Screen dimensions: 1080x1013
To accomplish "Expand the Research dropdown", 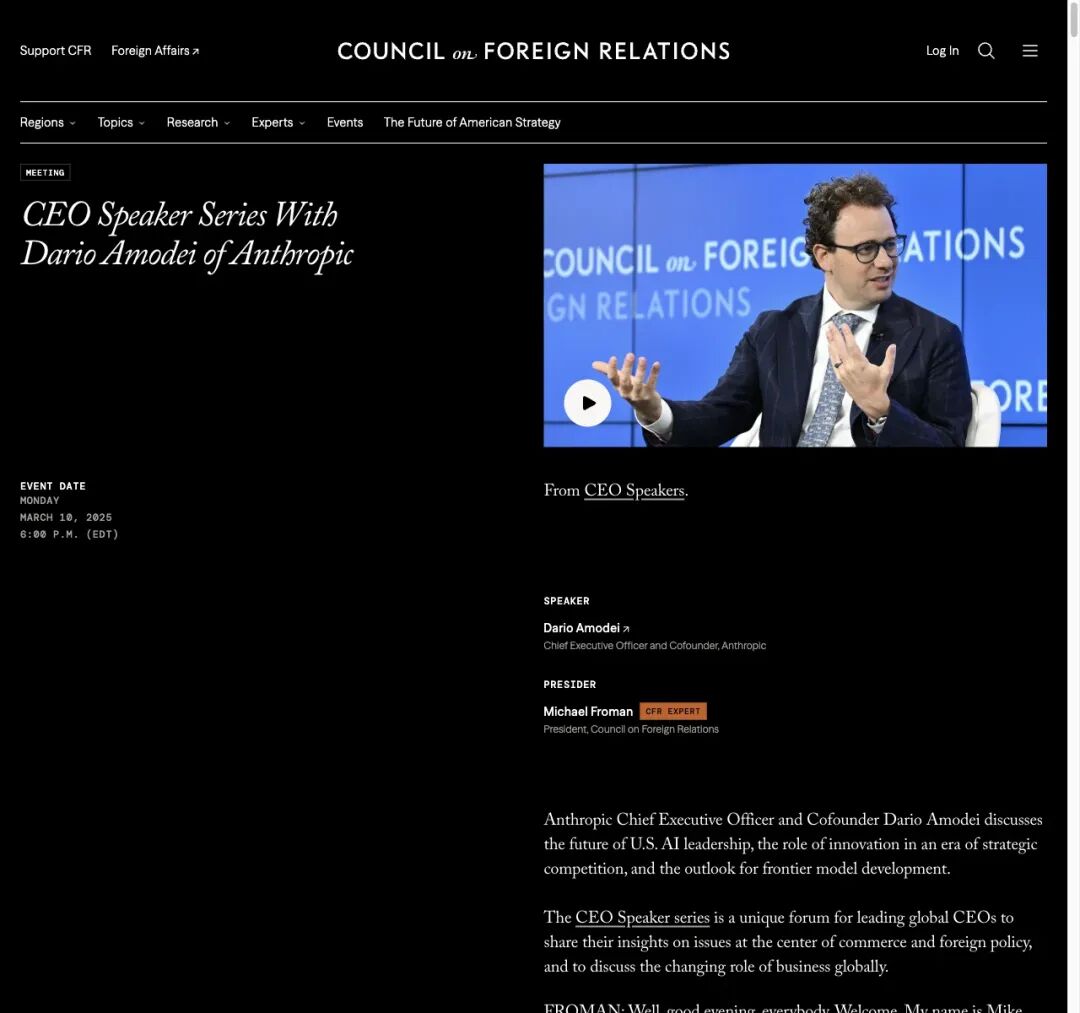I will coord(198,123).
